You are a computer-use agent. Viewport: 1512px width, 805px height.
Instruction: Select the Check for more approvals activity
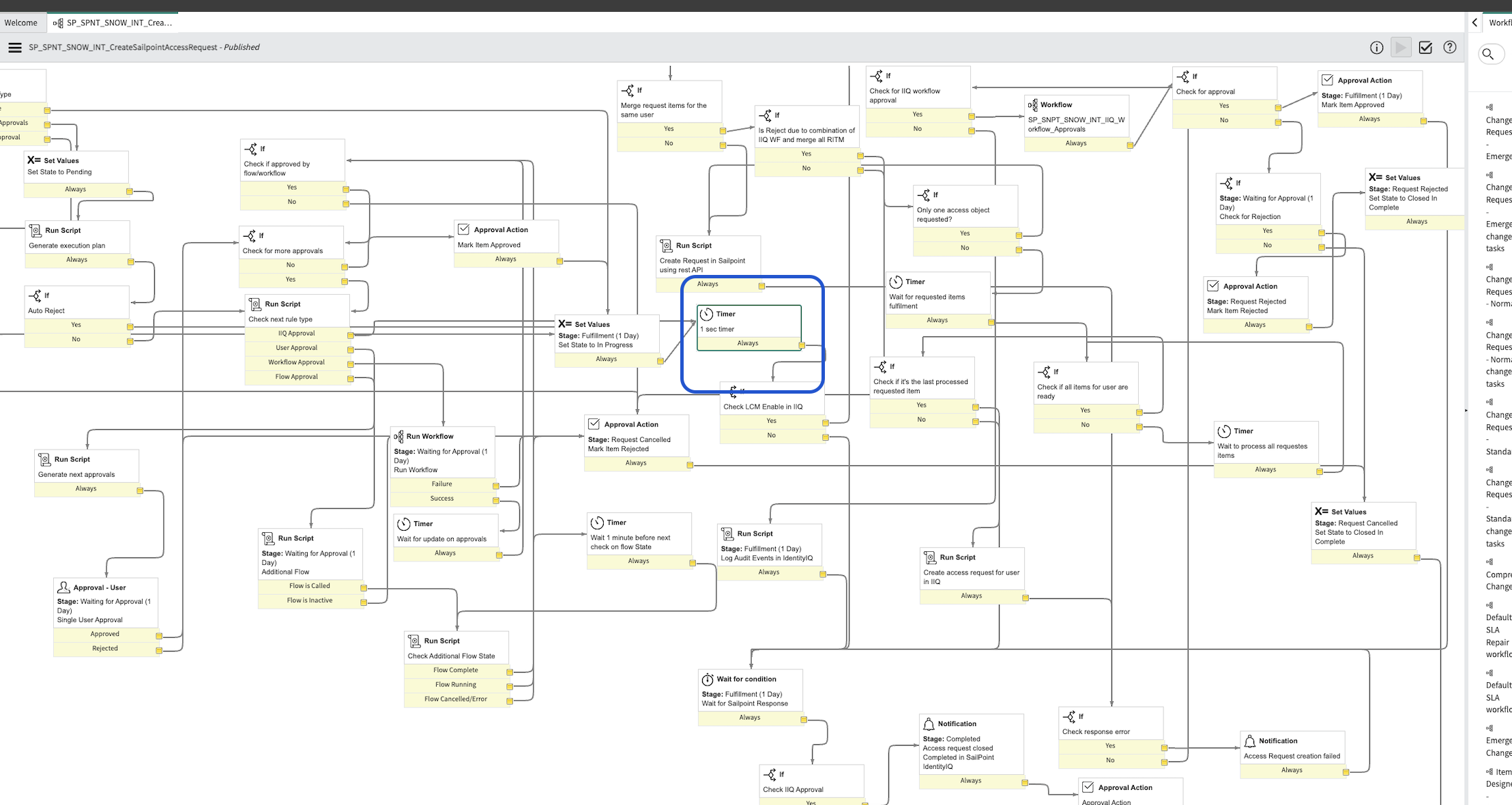click(291, 257)
